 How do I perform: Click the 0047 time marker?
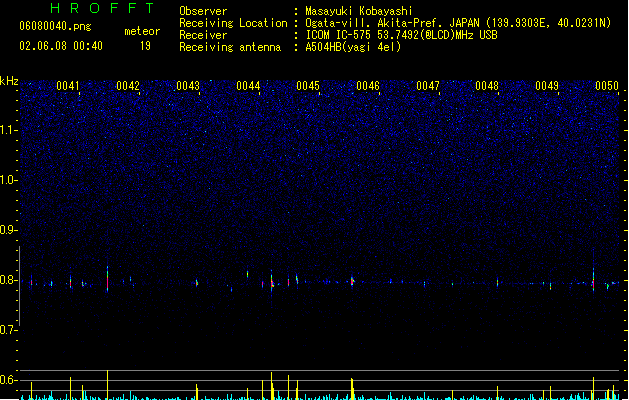click(428, 86)
